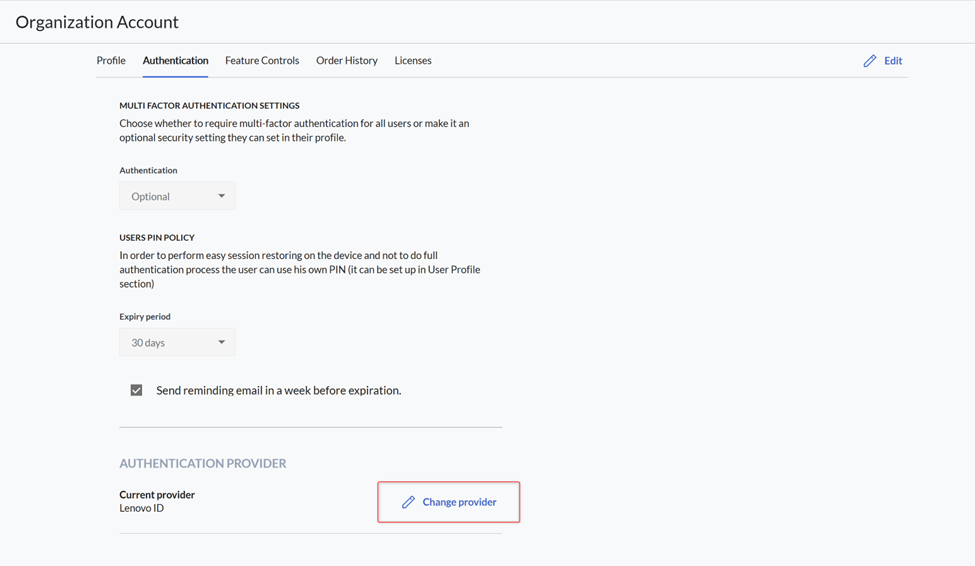Click the Authentication Provider section heading
The image size is (975, 566).
point(203,463)
